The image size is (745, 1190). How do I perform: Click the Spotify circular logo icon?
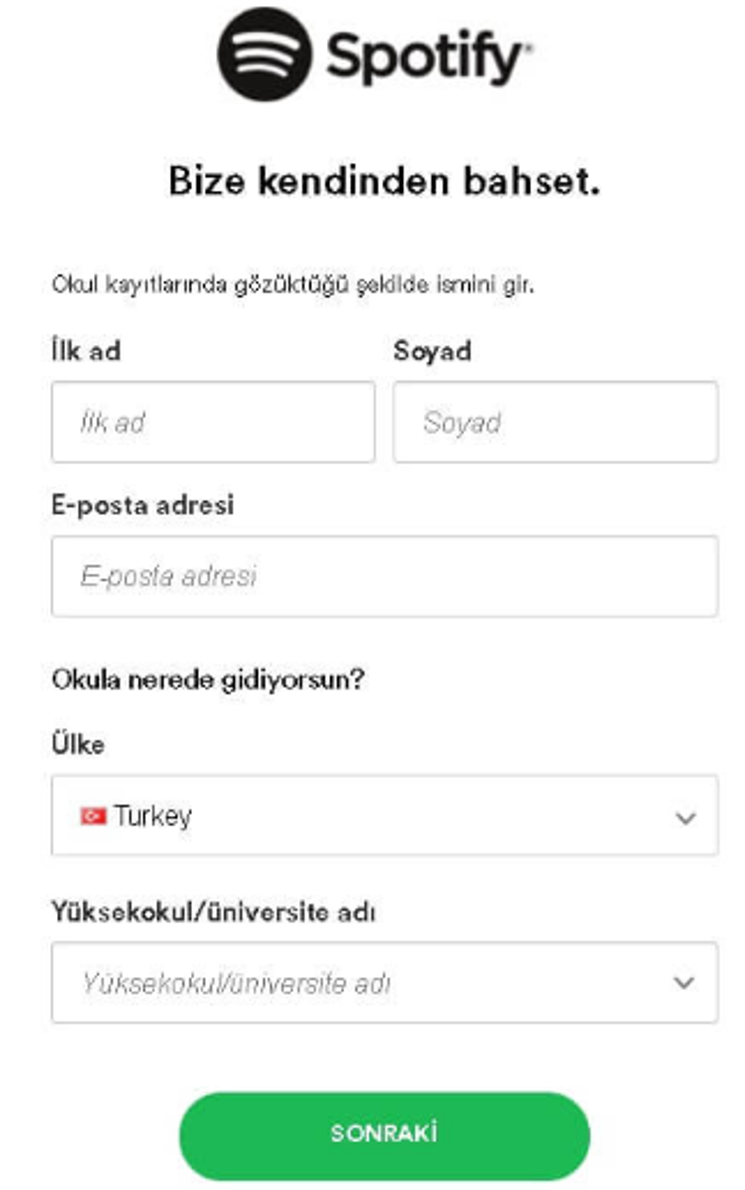pos(264,55)
